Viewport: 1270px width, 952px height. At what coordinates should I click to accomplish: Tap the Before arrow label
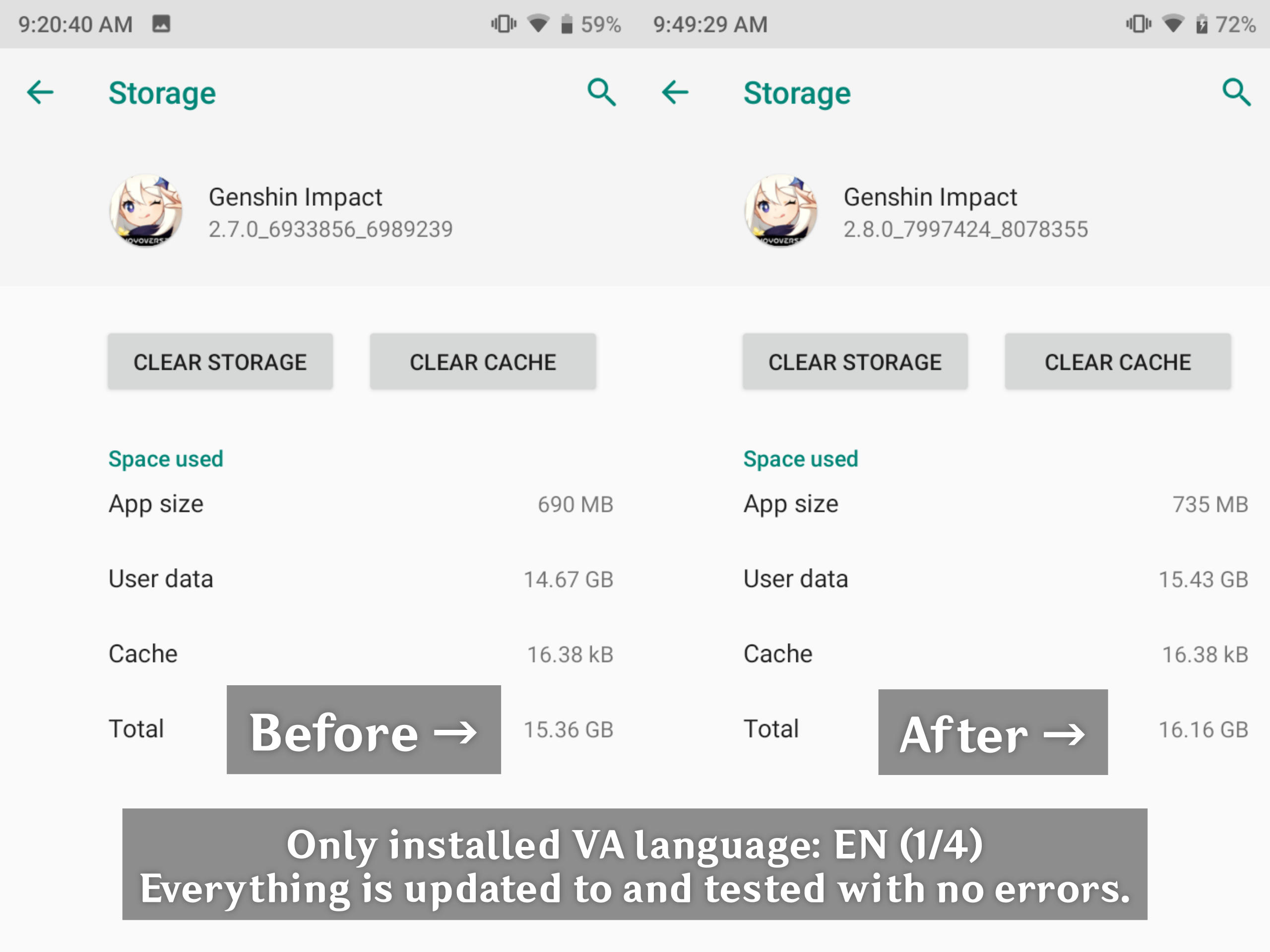tap(364, 730)
